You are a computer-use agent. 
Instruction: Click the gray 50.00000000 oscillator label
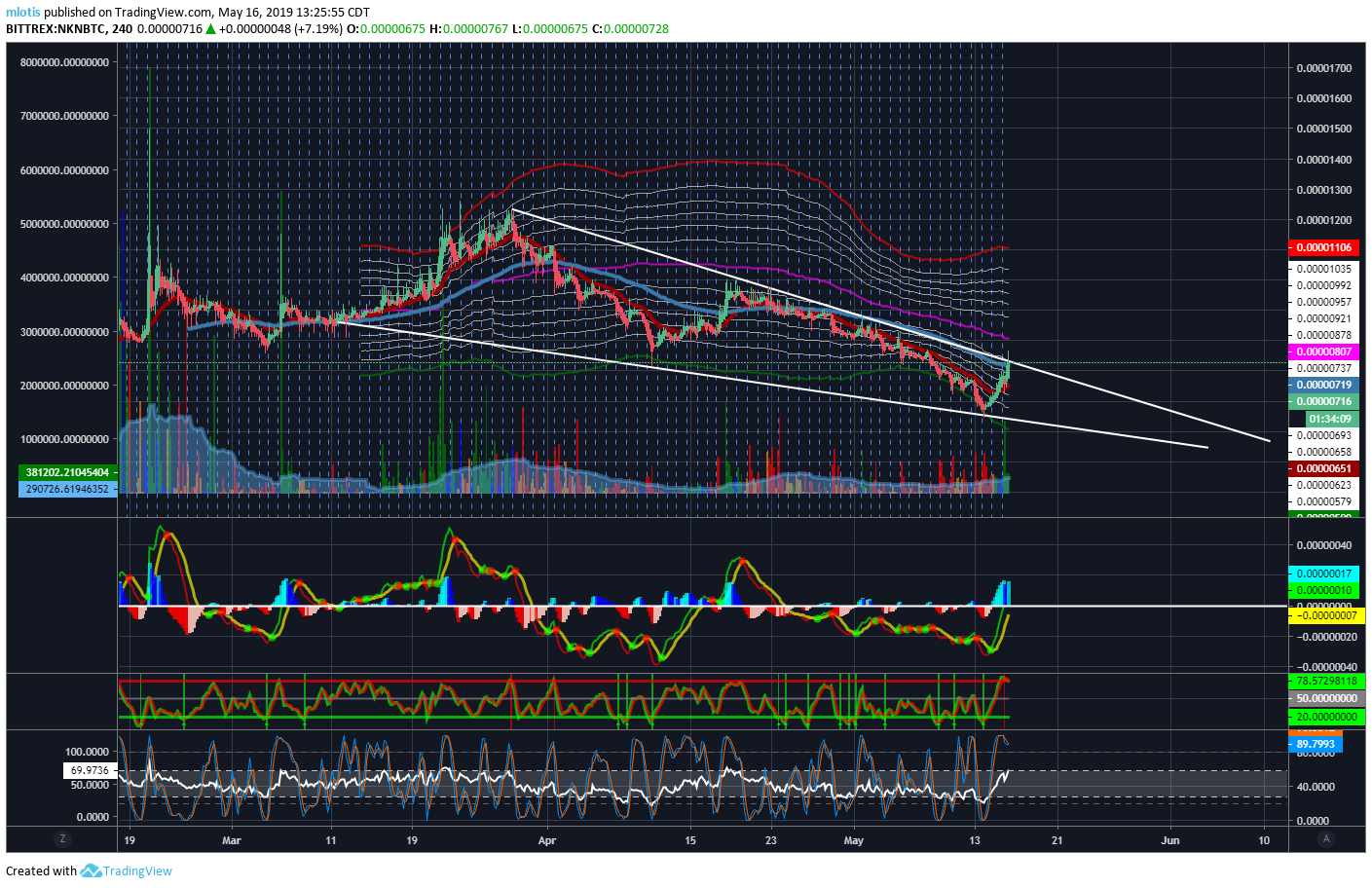click(x=1326, y=698)
